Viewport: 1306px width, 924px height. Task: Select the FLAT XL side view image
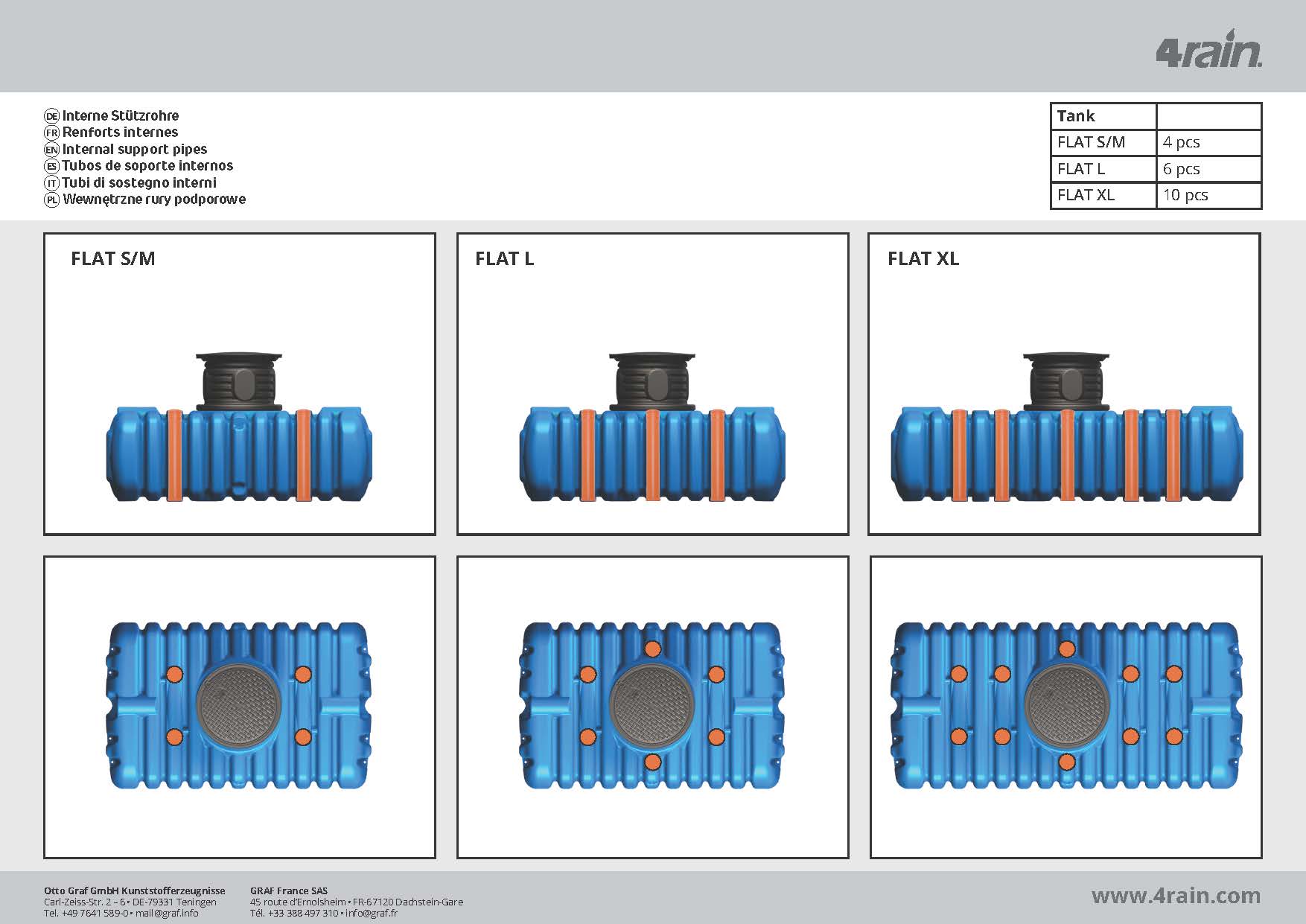(1065, 428)
